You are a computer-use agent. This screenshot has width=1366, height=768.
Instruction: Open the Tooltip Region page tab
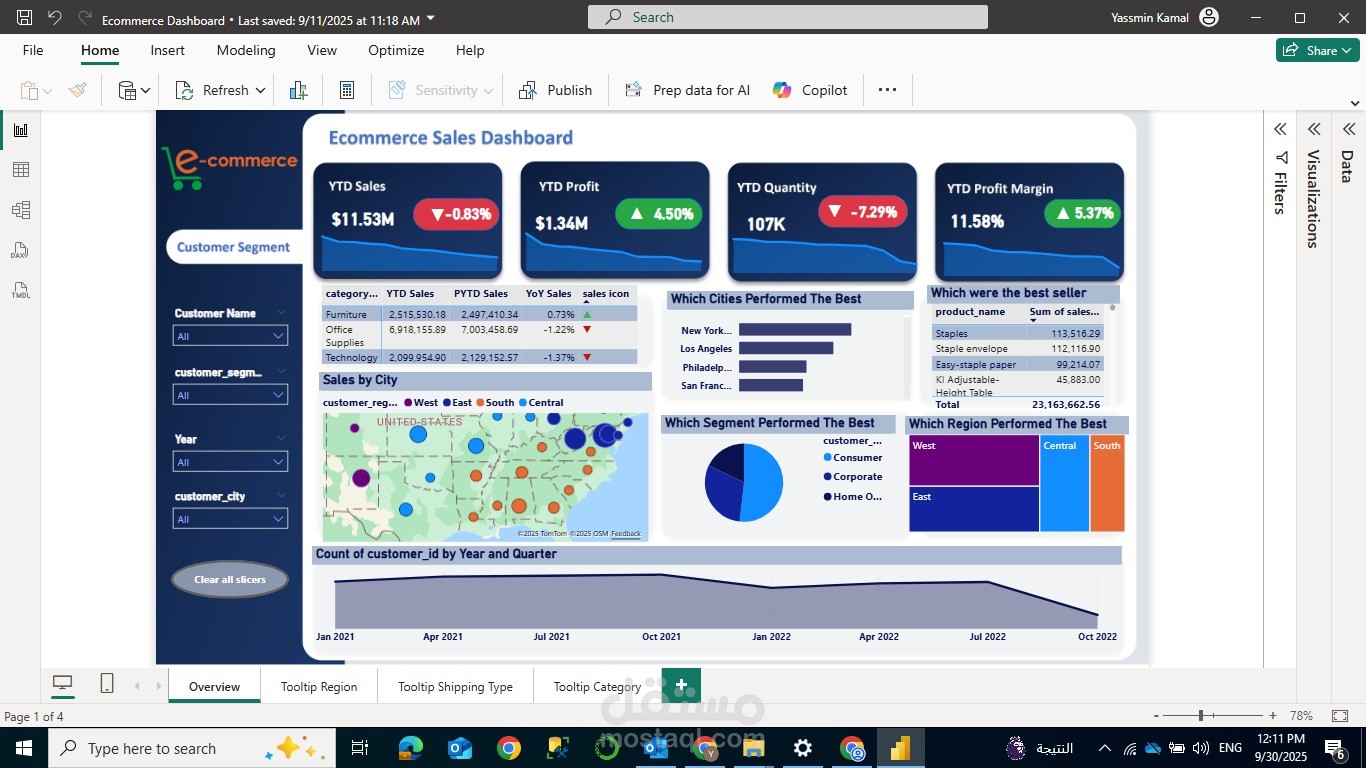point(318,686)
